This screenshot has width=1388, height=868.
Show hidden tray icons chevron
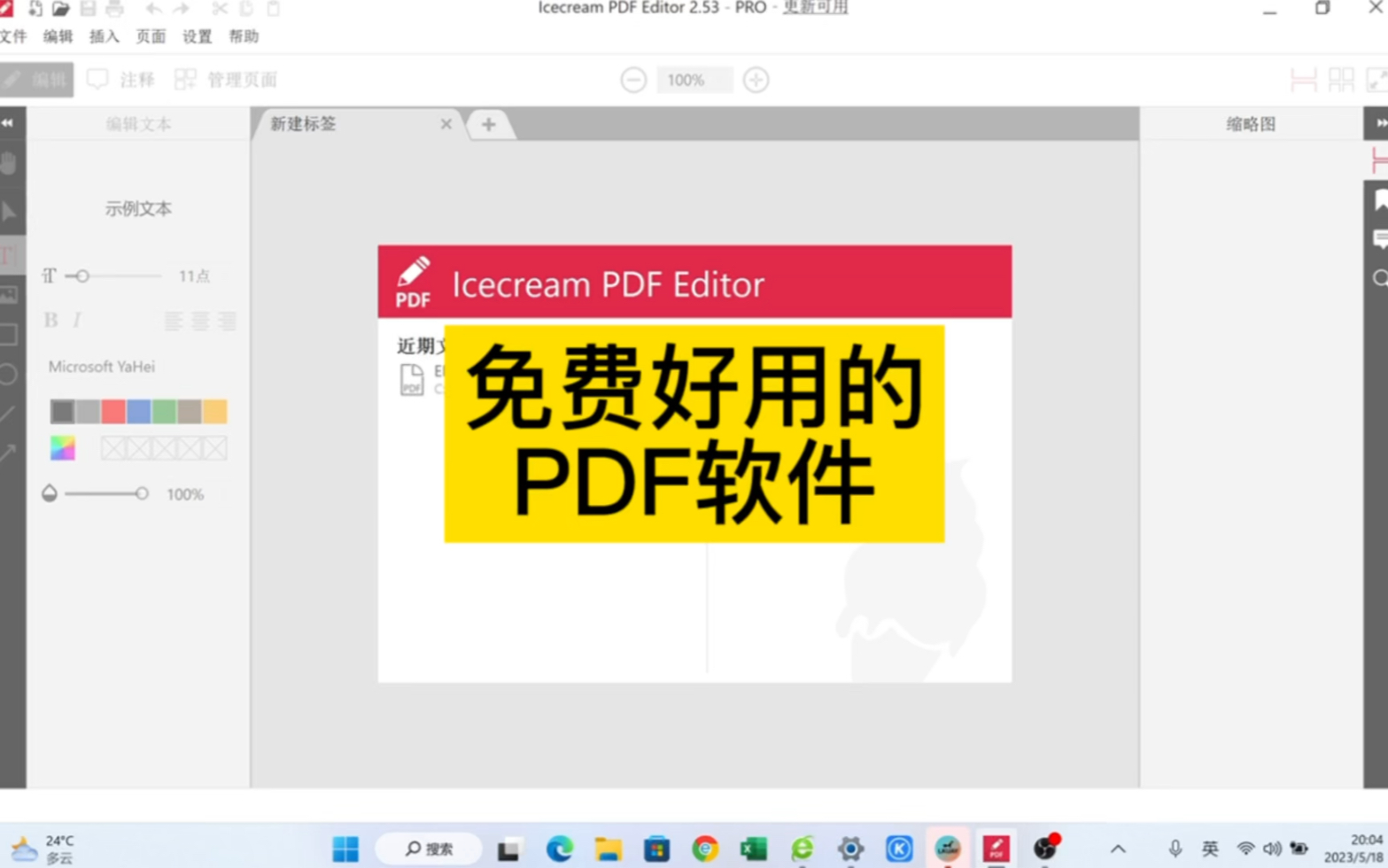[1119, 849]
